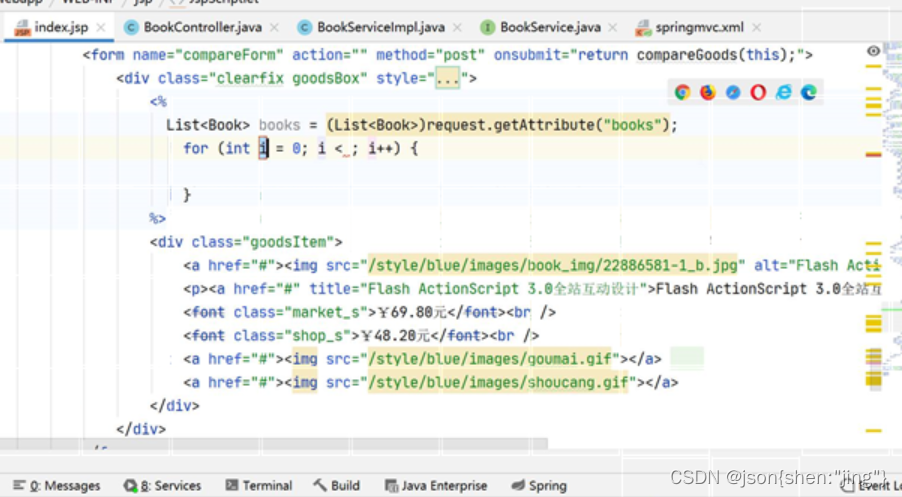Click the goumai.gif image path

tap(489, 359)
